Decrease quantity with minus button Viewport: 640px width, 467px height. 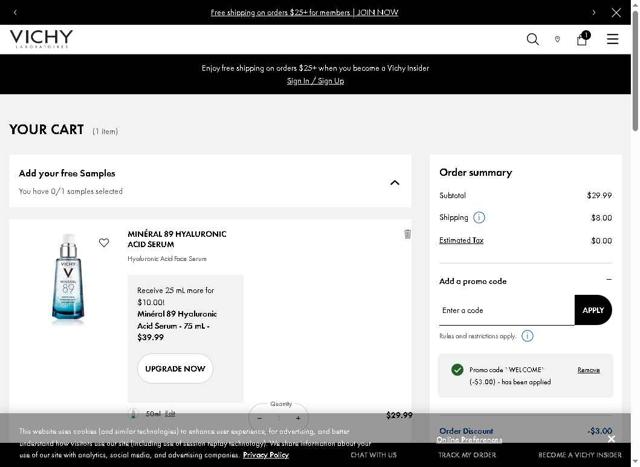pyautogui.click(x=260, y=418)
